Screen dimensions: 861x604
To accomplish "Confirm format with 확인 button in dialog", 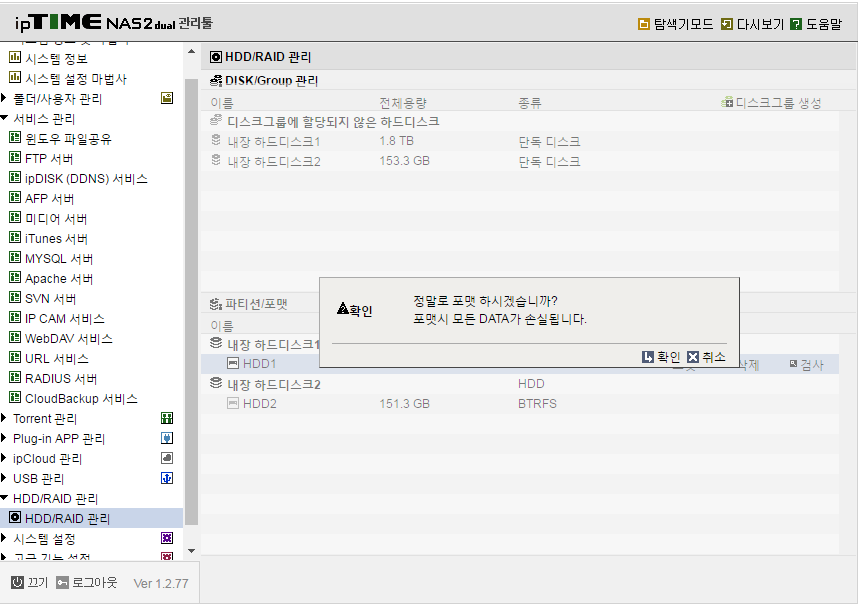I will [661, 357].
